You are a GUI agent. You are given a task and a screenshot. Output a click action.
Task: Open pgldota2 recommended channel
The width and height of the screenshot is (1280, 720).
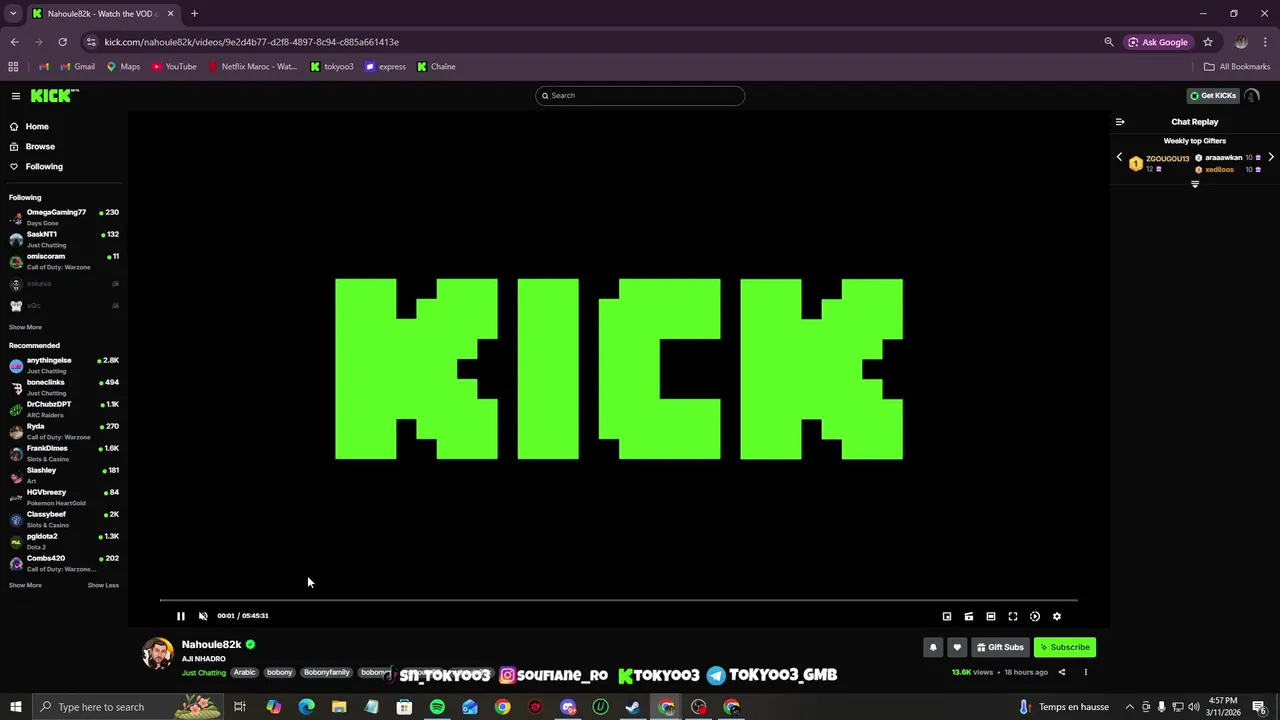pyautogui.click(x=64, y=541)
